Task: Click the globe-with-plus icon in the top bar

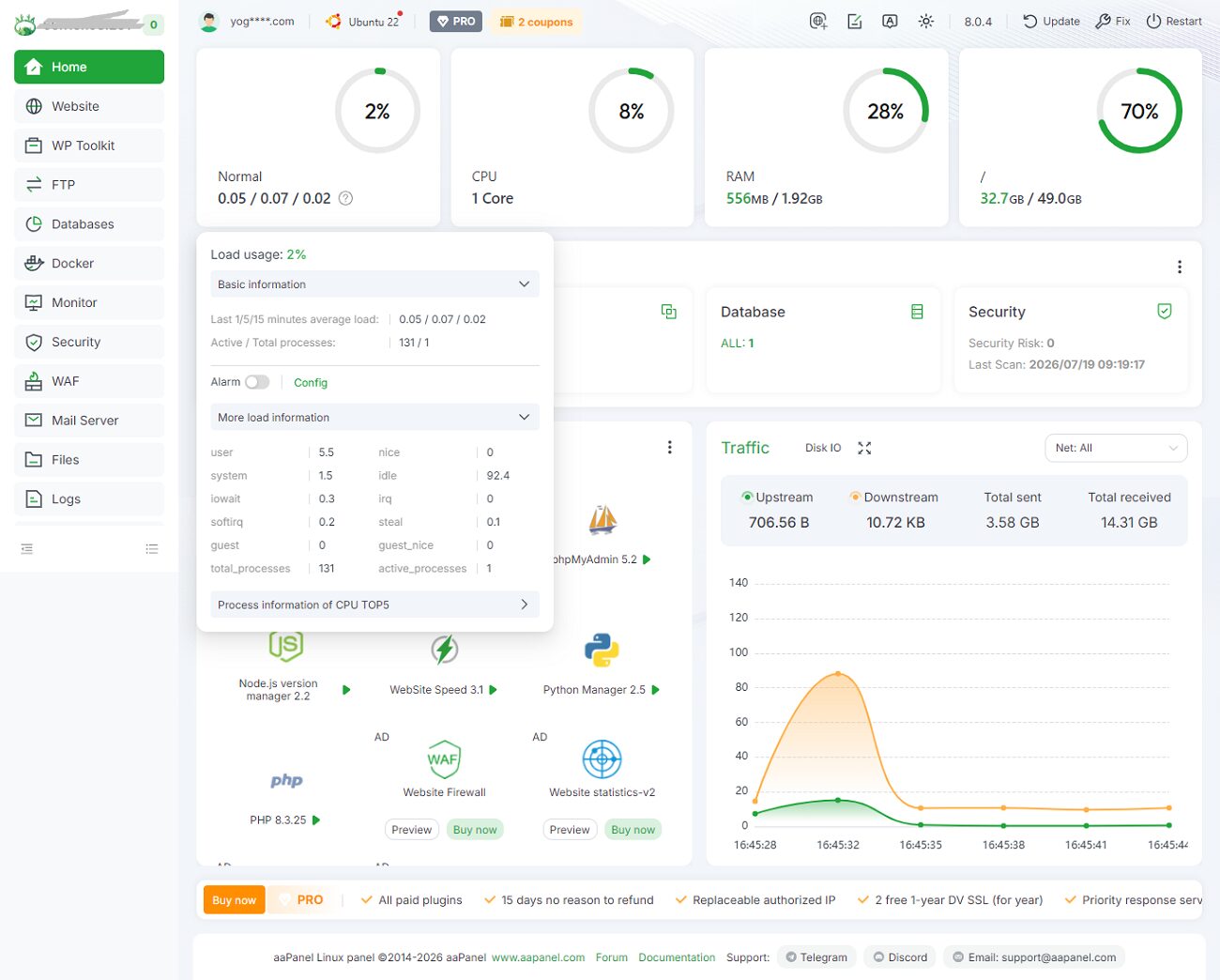Action: (x=818, y=22)
